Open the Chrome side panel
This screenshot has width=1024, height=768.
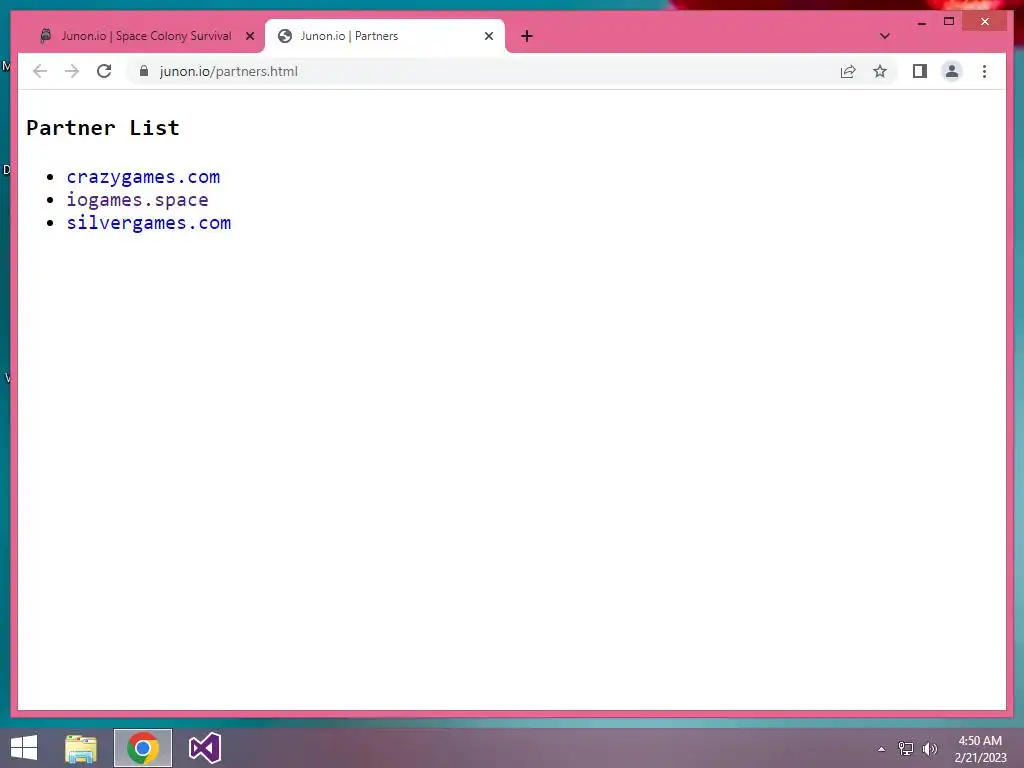tap(920, 71)
